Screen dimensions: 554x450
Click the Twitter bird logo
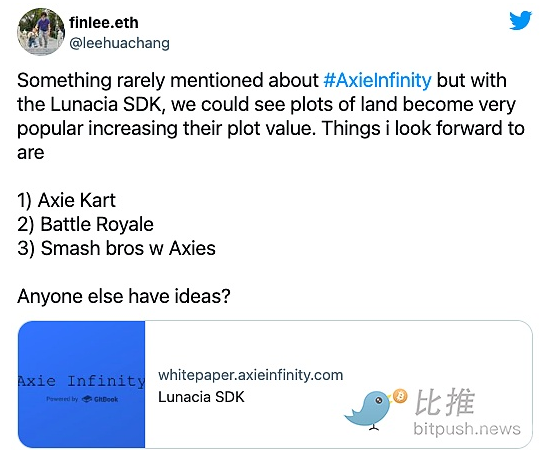coord(520,20)
